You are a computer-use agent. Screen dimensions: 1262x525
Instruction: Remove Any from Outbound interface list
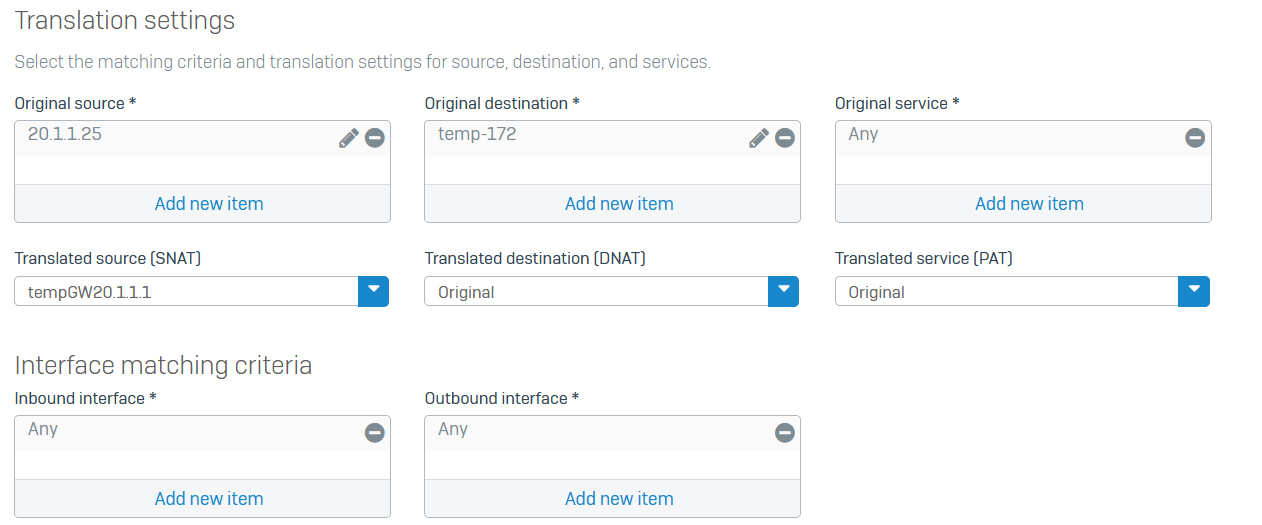pos(785,433)
